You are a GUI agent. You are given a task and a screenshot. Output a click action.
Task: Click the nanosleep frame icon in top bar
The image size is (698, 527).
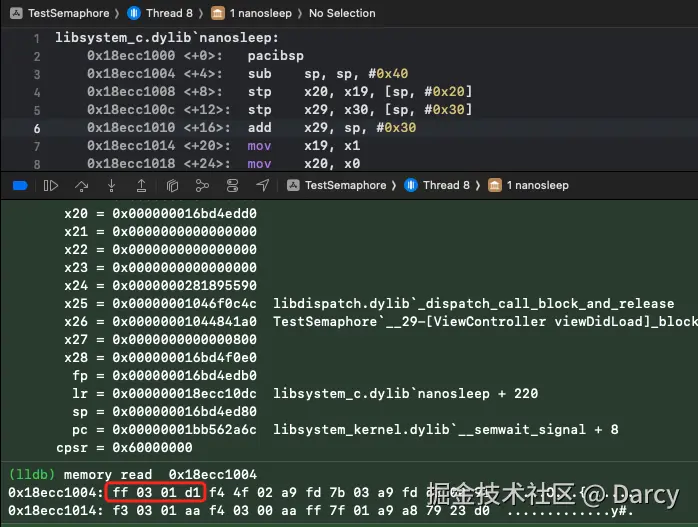(x=218, y=13)
